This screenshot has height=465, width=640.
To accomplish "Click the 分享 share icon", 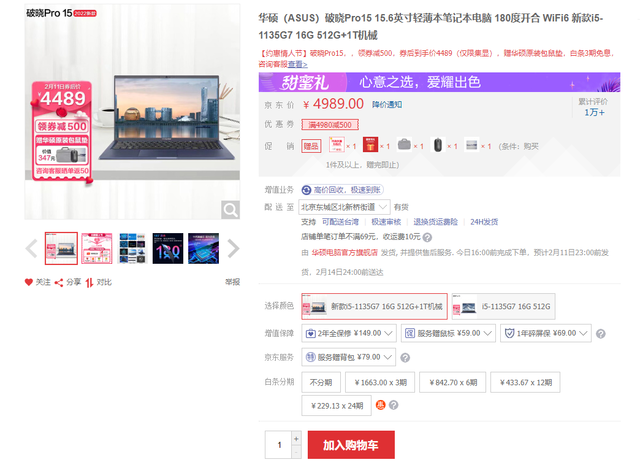I will pyautogui.click(x=59, y=283).
